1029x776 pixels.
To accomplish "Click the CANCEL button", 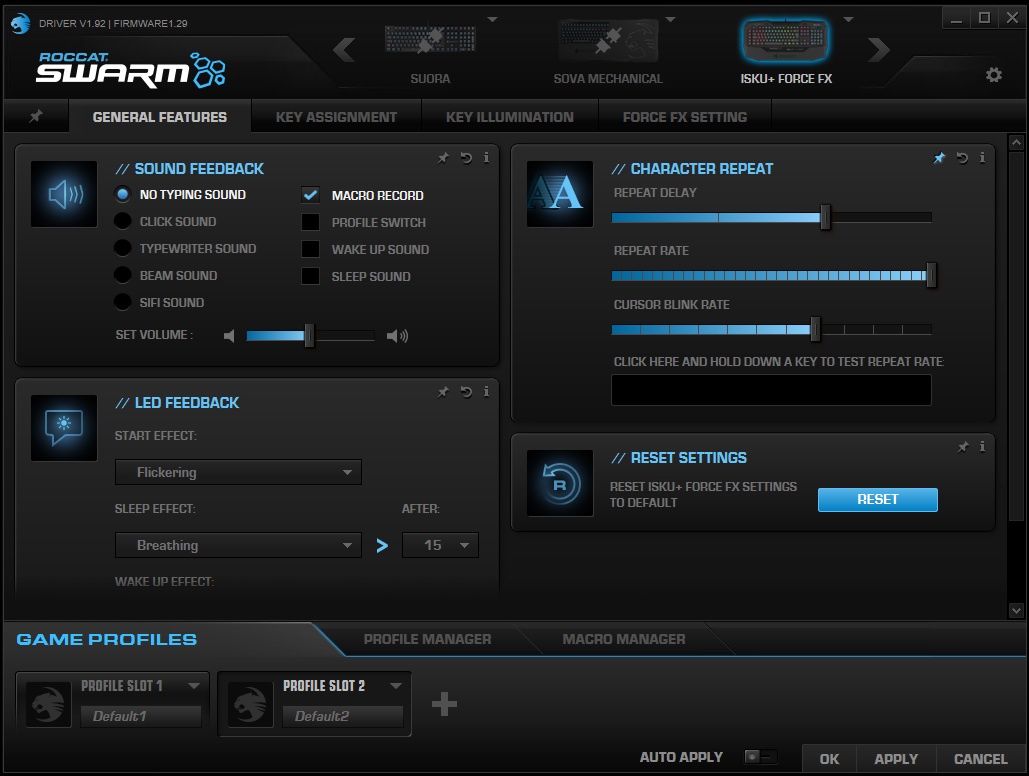I will [x=980, y=759].
